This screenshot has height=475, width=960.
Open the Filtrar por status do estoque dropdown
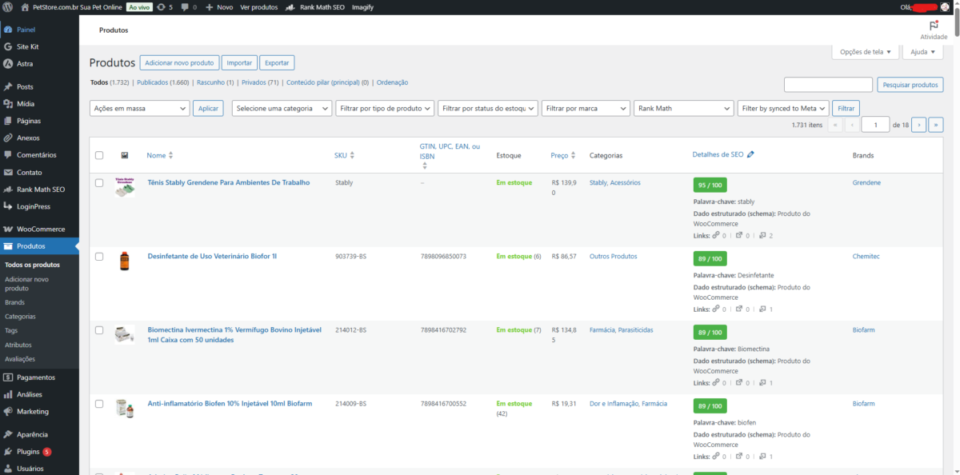(488, 108)
